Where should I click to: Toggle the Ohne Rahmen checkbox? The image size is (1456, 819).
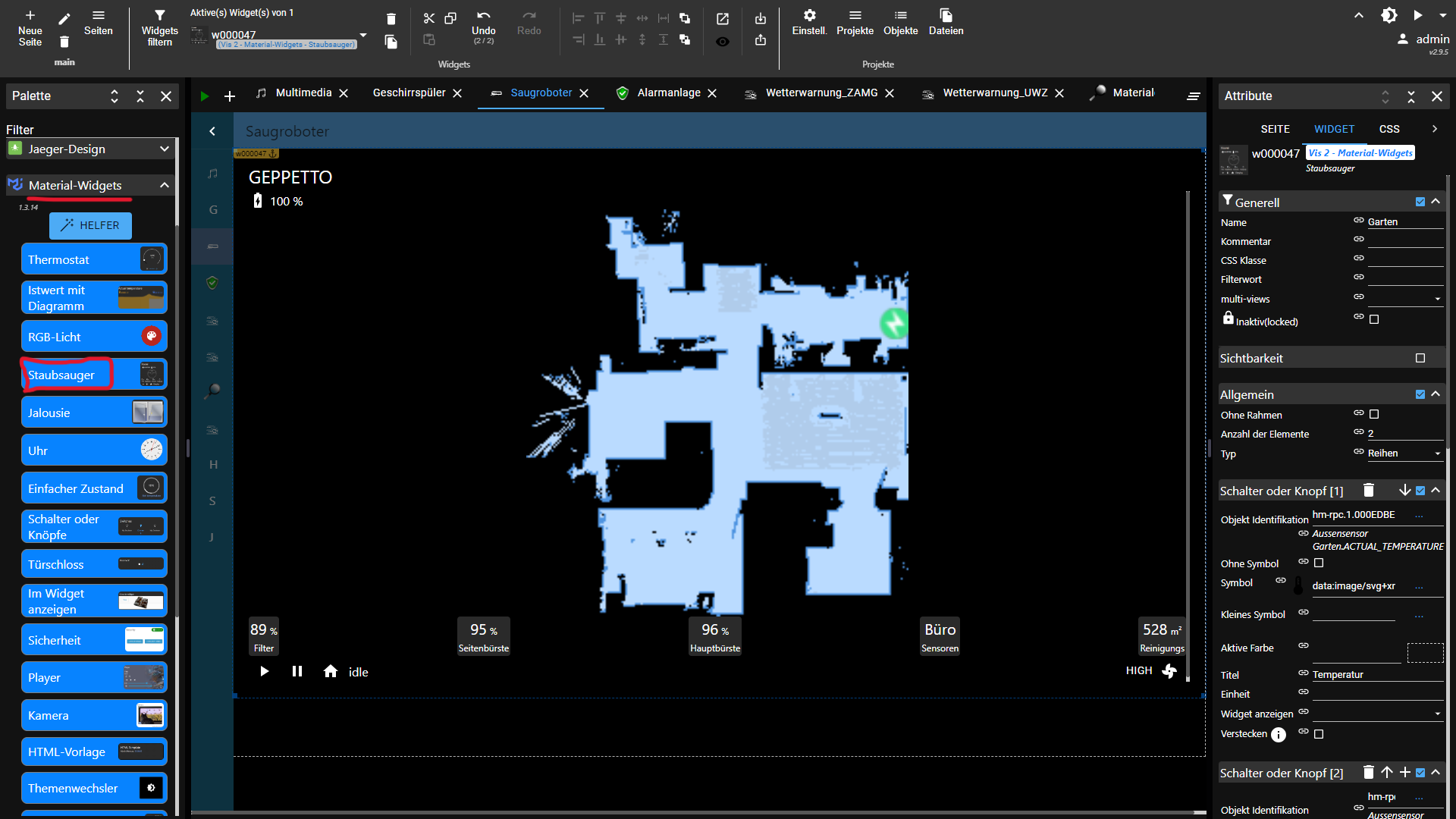[1374, 414]
